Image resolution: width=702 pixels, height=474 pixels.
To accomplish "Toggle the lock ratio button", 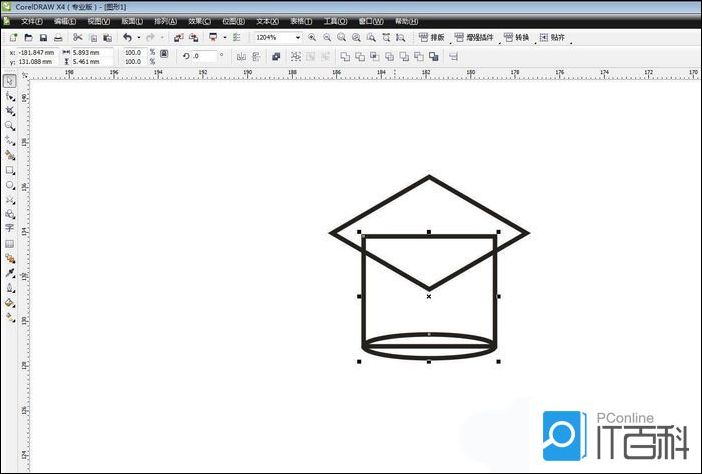I will click(164, 55).
